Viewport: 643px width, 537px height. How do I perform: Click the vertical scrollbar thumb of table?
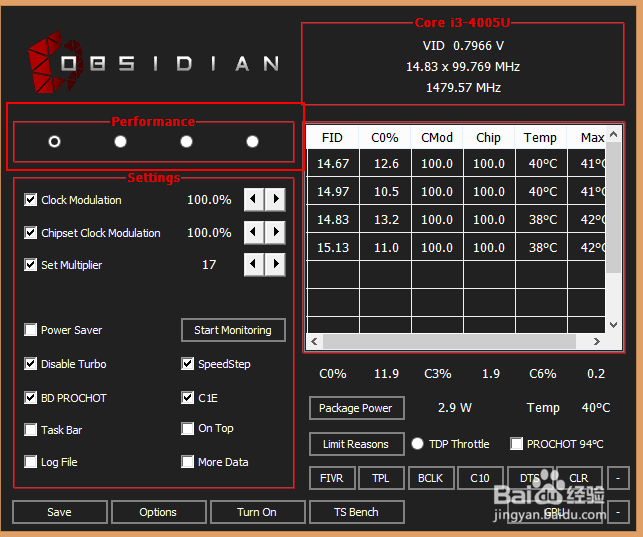(x=613, y=207)
